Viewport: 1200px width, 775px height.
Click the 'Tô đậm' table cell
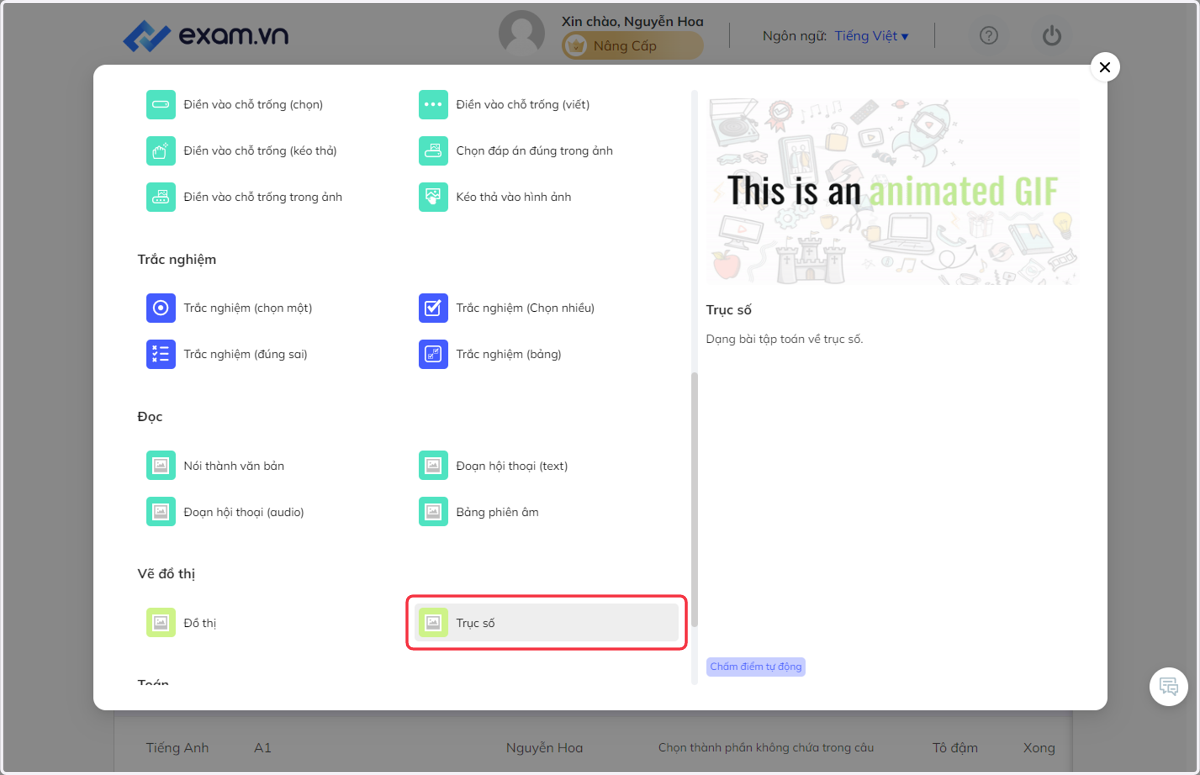[x=955, y=748]
